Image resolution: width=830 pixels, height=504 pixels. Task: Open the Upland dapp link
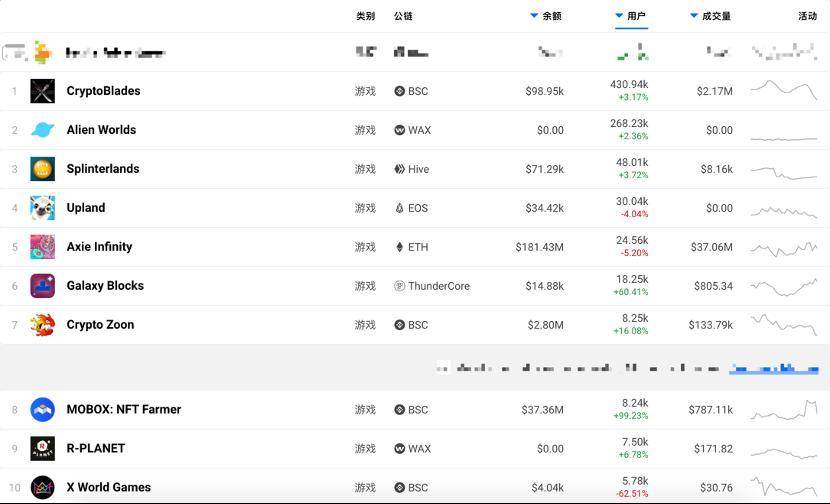[x=86, y=208]
